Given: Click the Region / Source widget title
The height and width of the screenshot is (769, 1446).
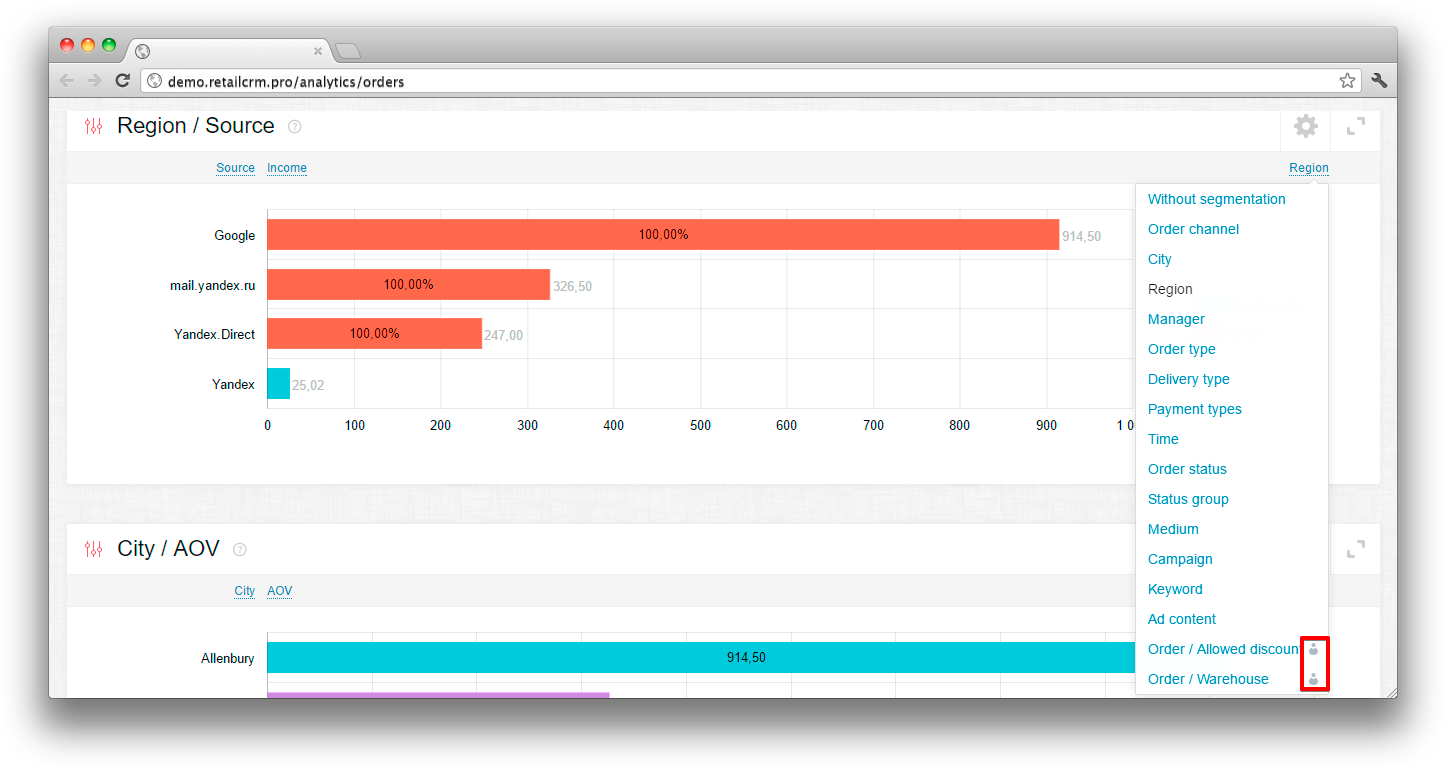Looking at the screenshot, I should tap(196, 126).
